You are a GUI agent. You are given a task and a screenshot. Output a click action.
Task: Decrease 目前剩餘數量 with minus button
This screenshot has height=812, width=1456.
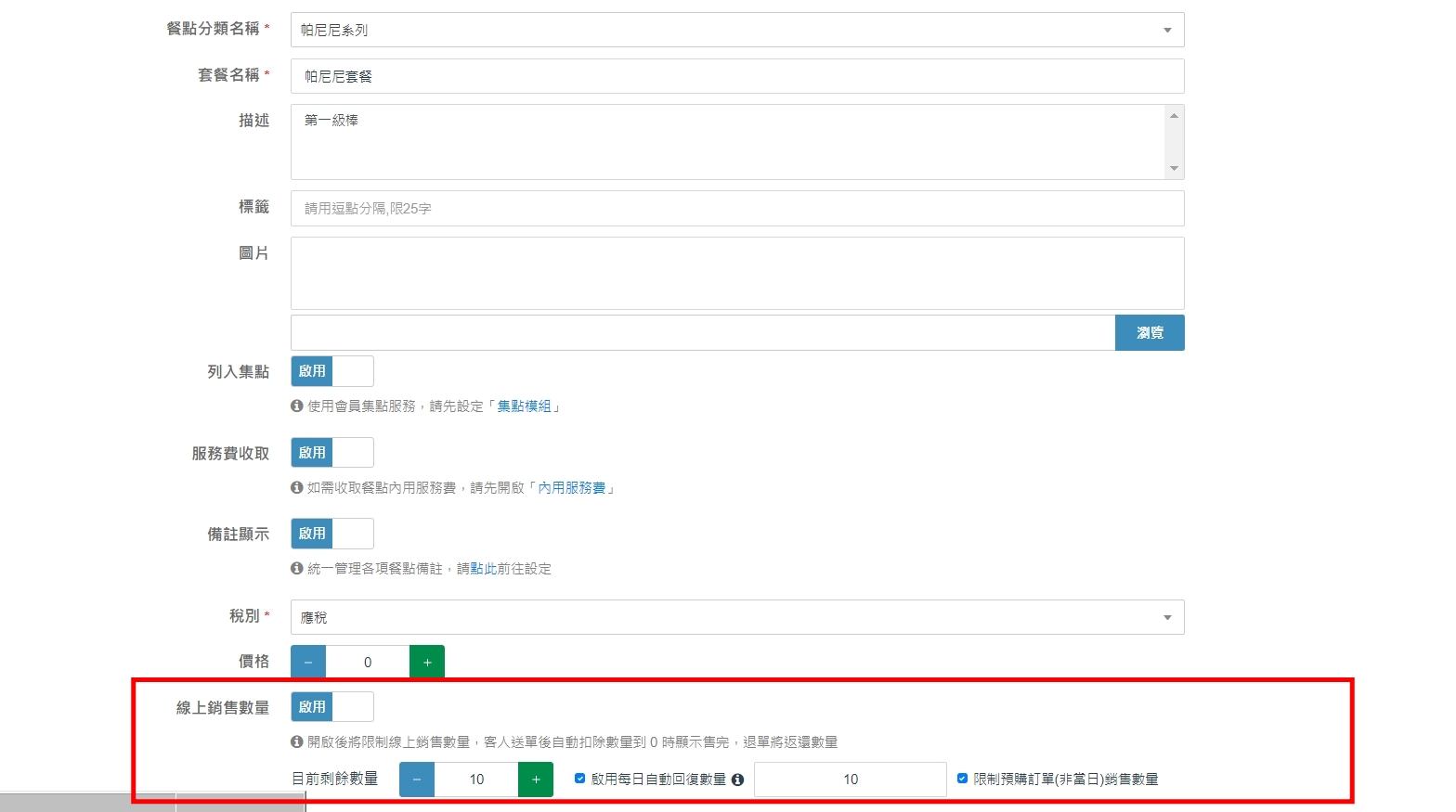[417, 780]
